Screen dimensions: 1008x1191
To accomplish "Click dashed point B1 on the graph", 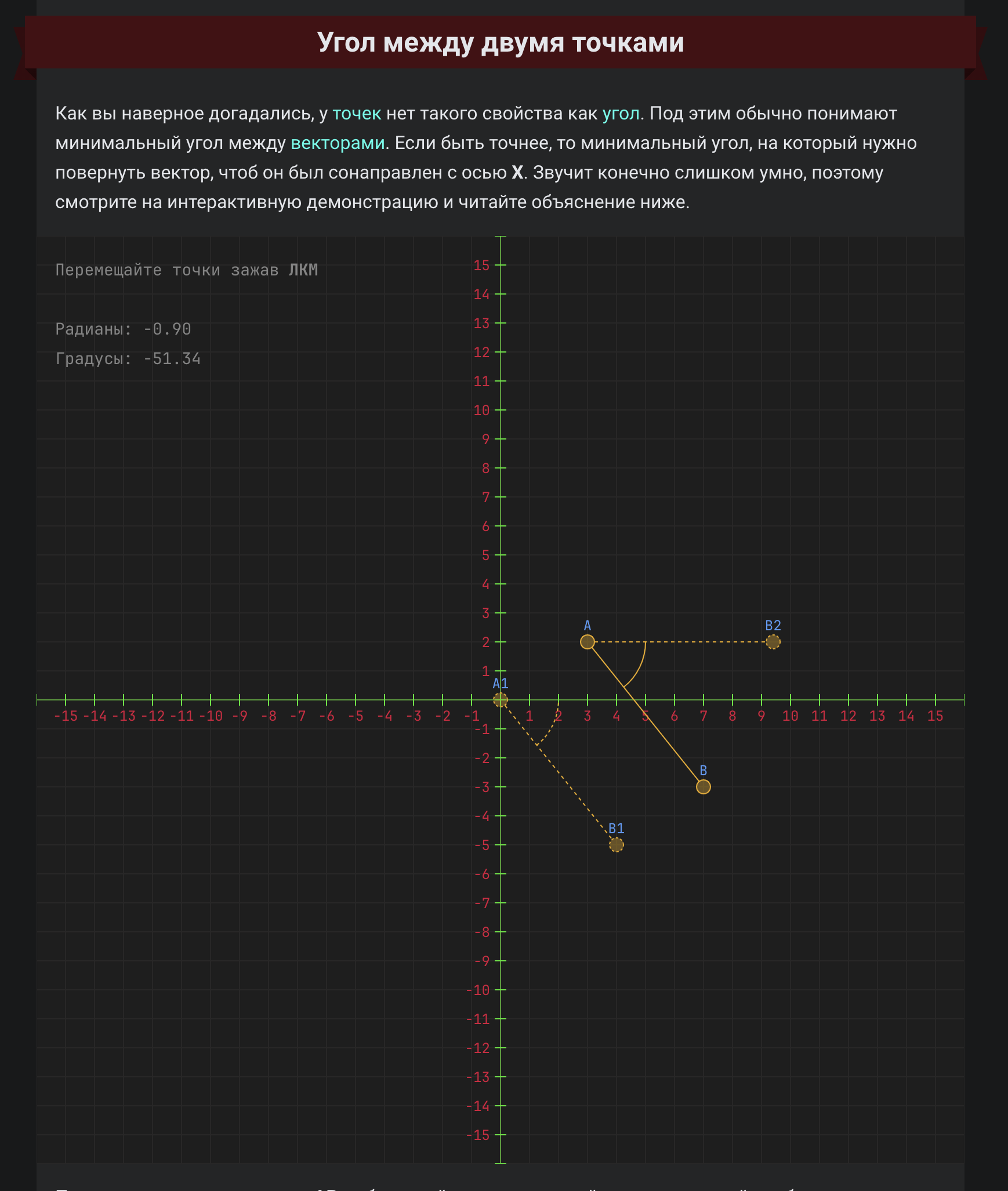I will click(617, 845).
